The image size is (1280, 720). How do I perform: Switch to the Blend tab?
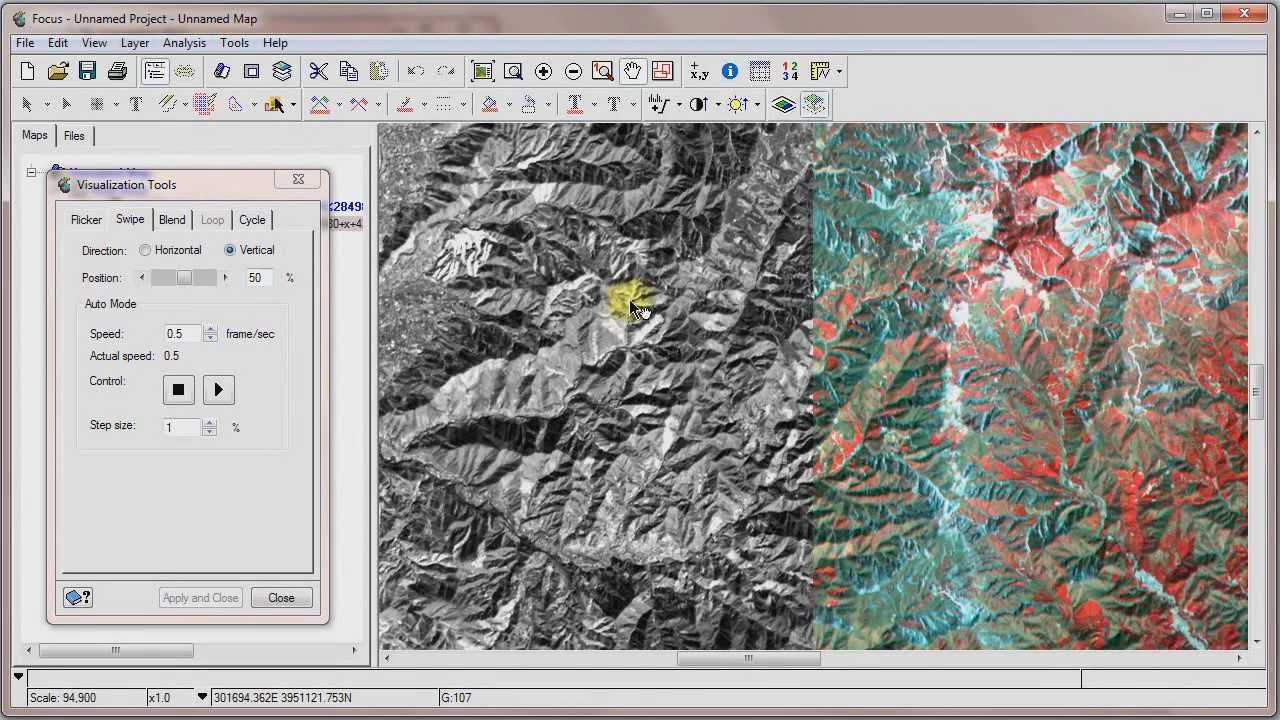[x=172, y=220]
